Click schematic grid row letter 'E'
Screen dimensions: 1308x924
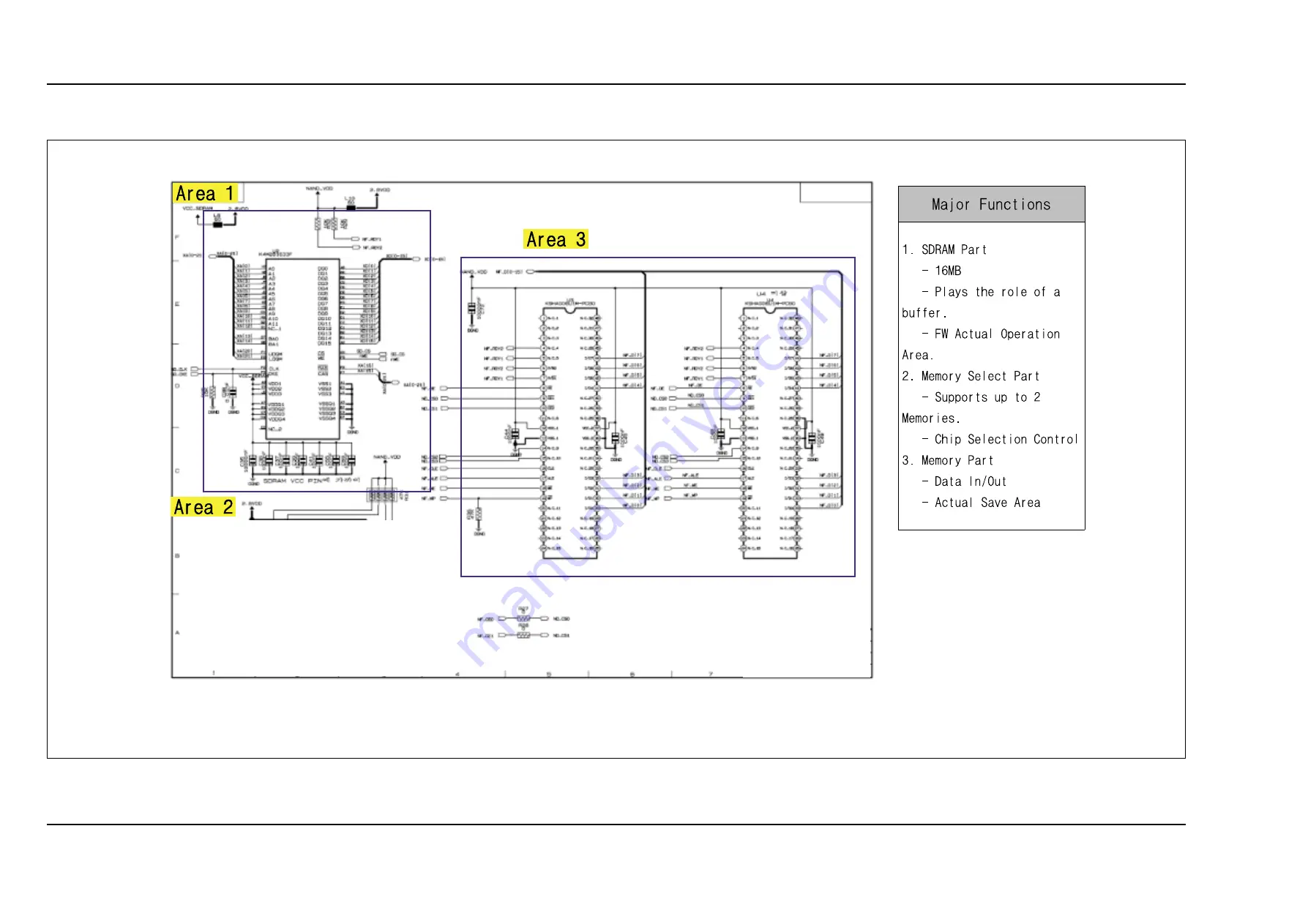click(x=177, y=304)
